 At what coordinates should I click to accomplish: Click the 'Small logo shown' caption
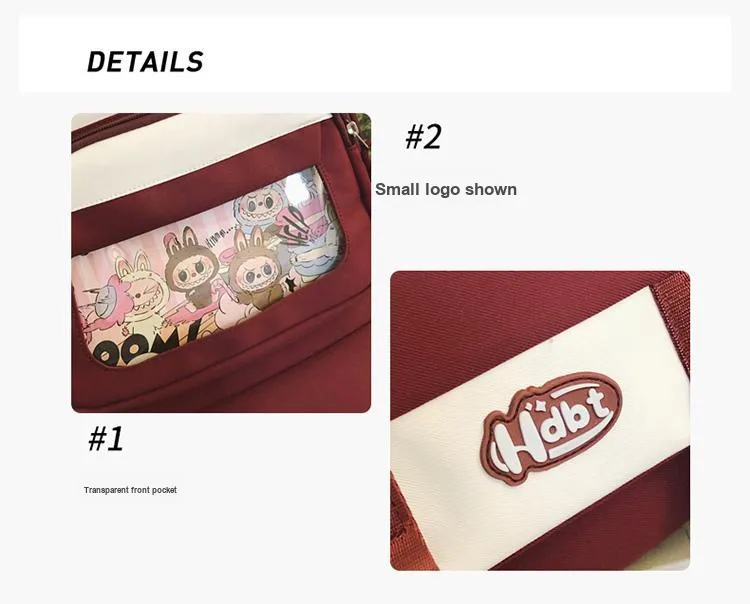coord(446,189)
